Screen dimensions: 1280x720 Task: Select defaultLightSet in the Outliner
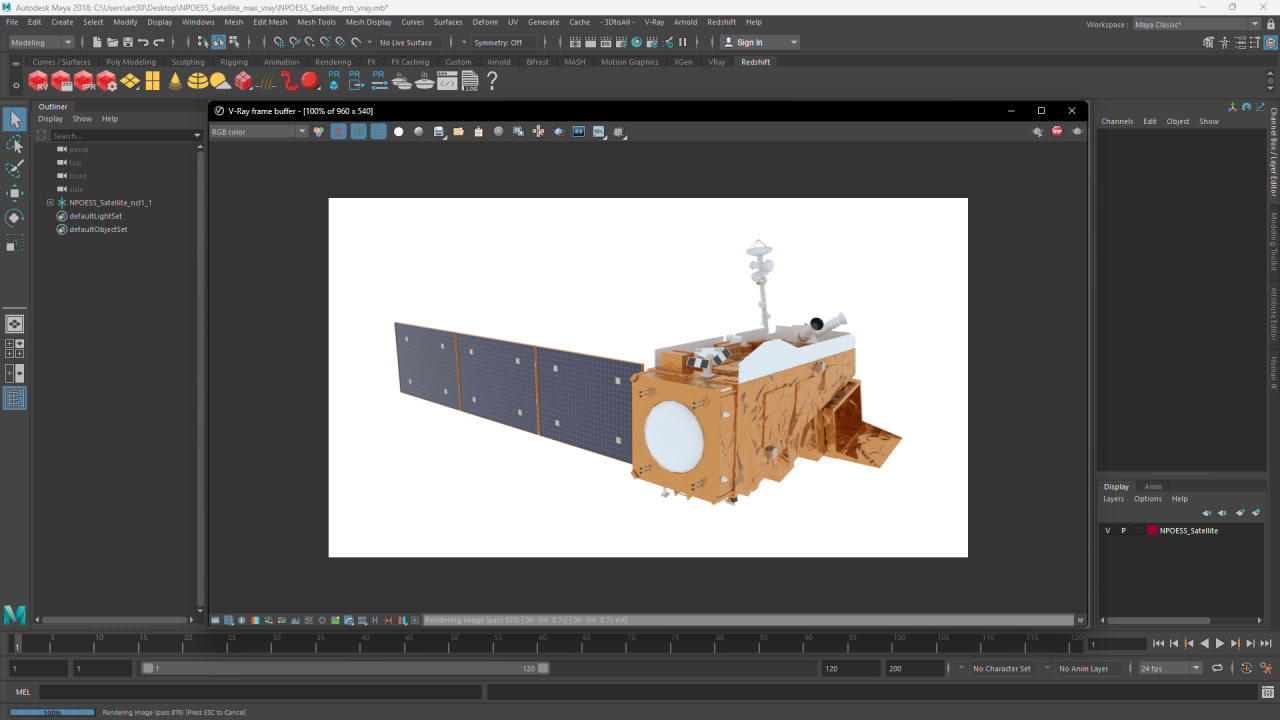[95, 216]
